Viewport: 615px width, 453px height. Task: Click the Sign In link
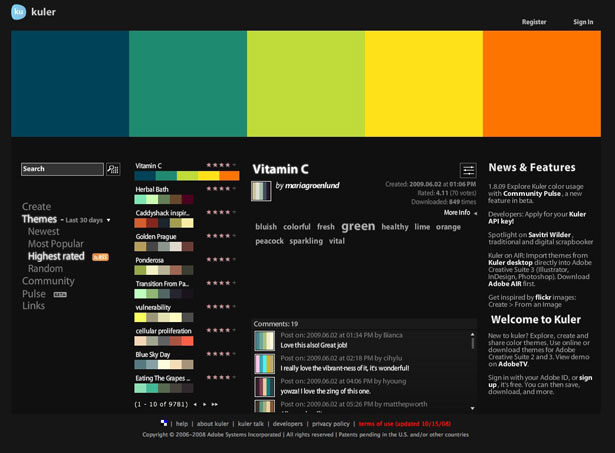tap(583, 22)
